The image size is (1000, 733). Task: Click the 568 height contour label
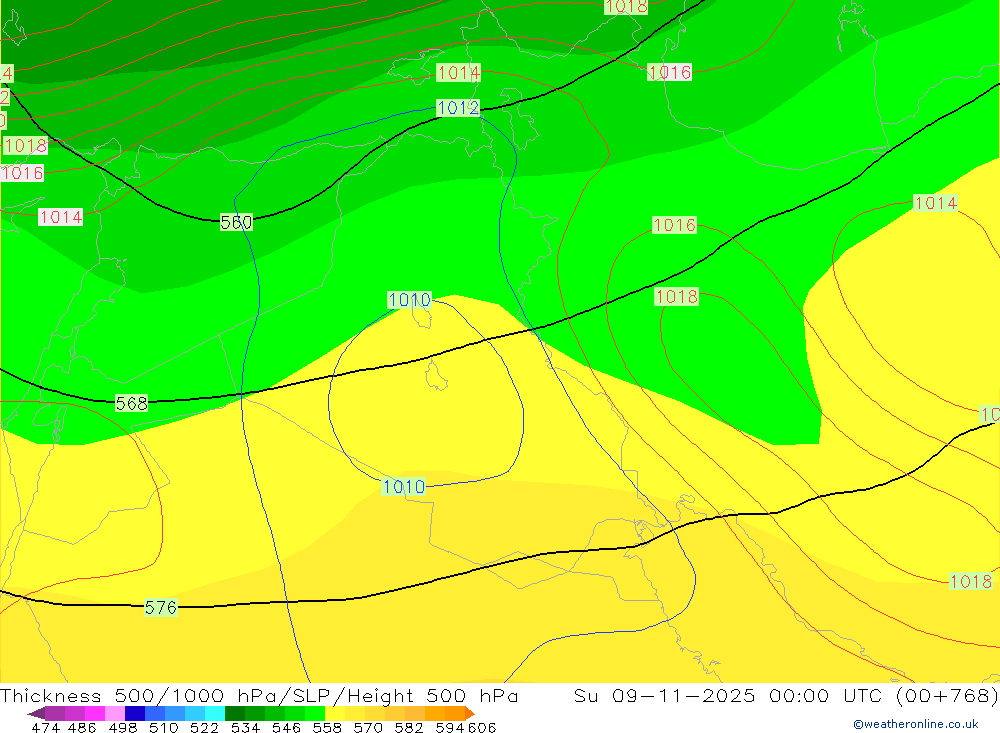pyautogui.click(x=131, y=403)
